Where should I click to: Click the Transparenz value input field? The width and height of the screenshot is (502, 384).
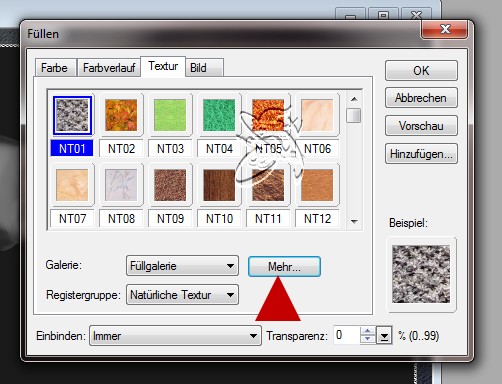[347, 335]
